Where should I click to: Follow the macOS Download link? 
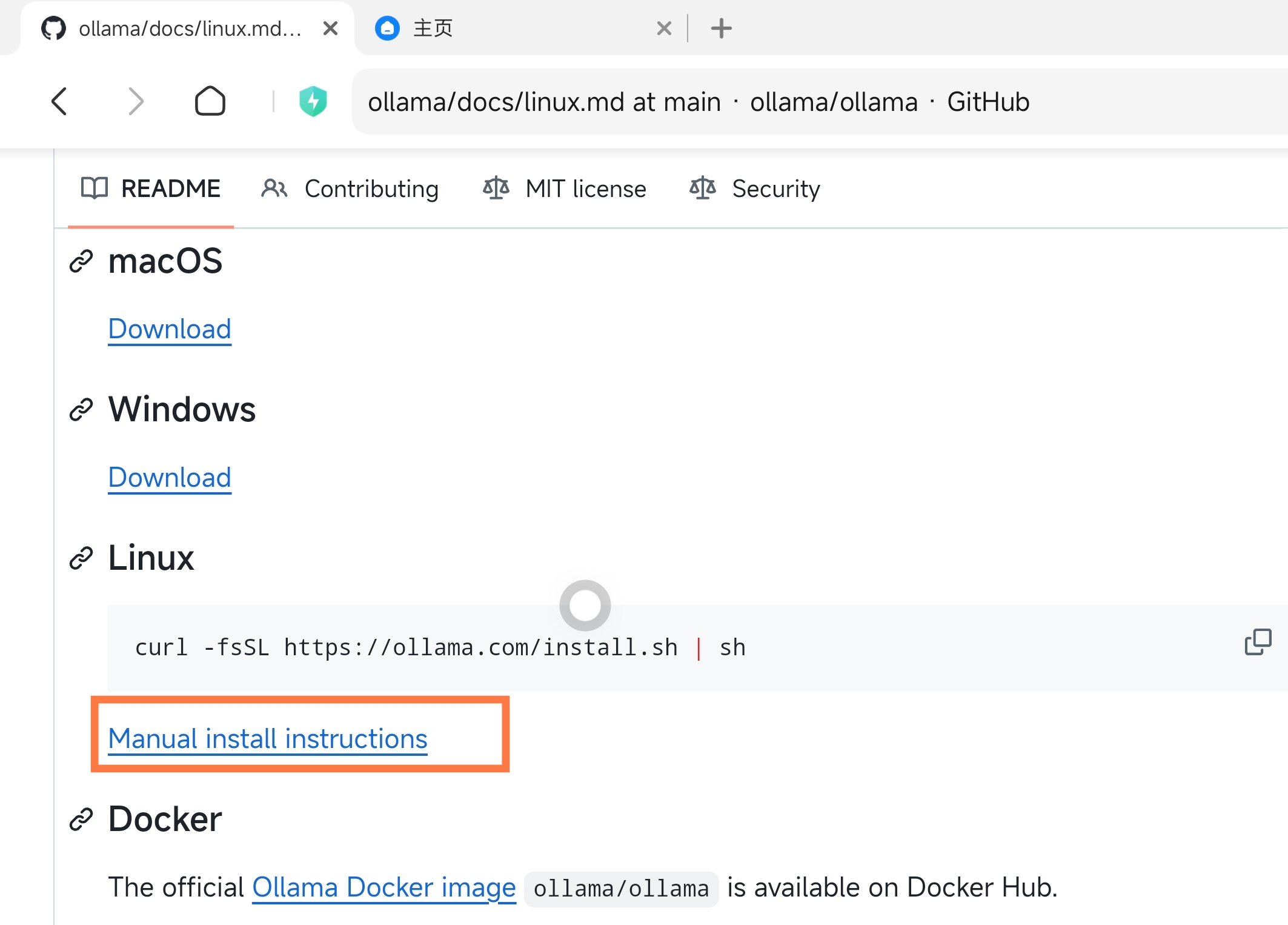point(170,329)
